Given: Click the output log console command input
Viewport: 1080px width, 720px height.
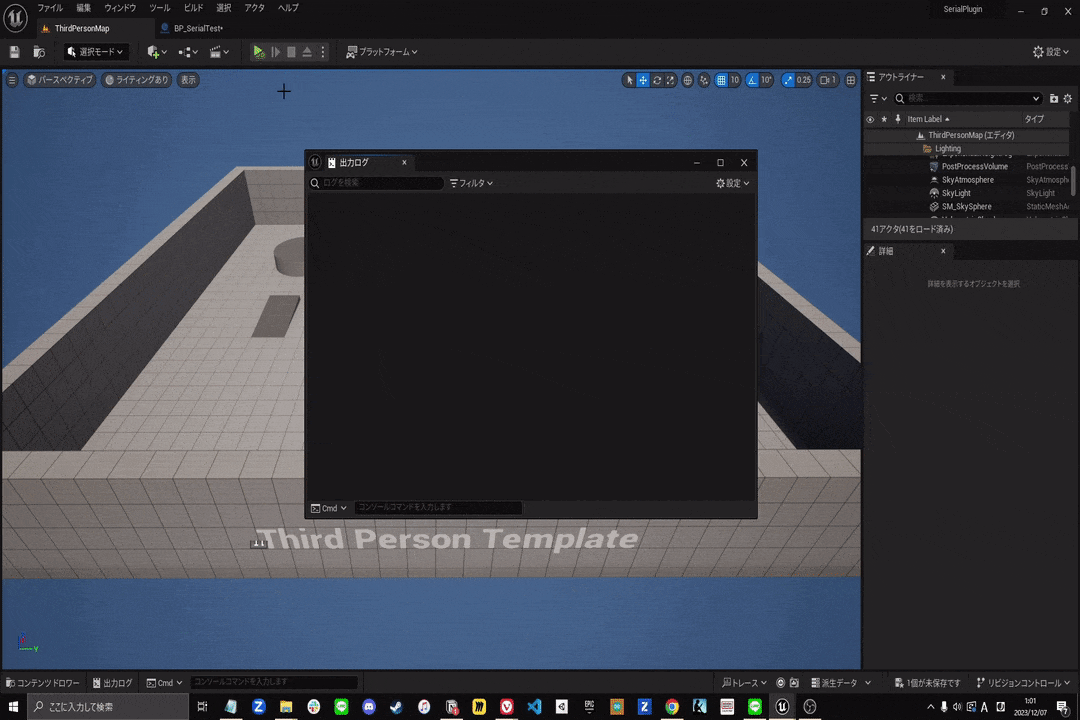Looking at the screenshot, I should tap(438, 508).
